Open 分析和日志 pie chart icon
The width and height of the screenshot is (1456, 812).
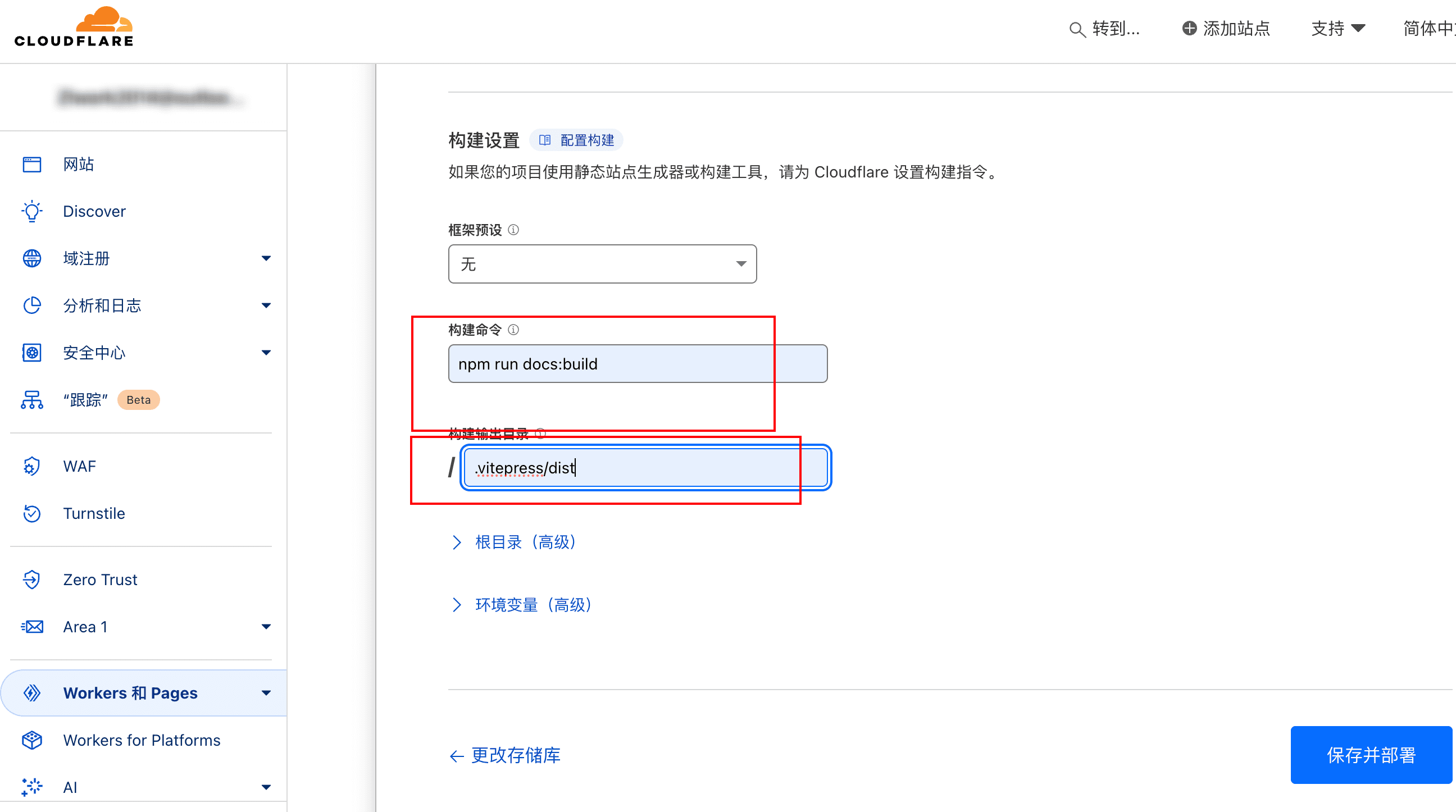point(32,305)
